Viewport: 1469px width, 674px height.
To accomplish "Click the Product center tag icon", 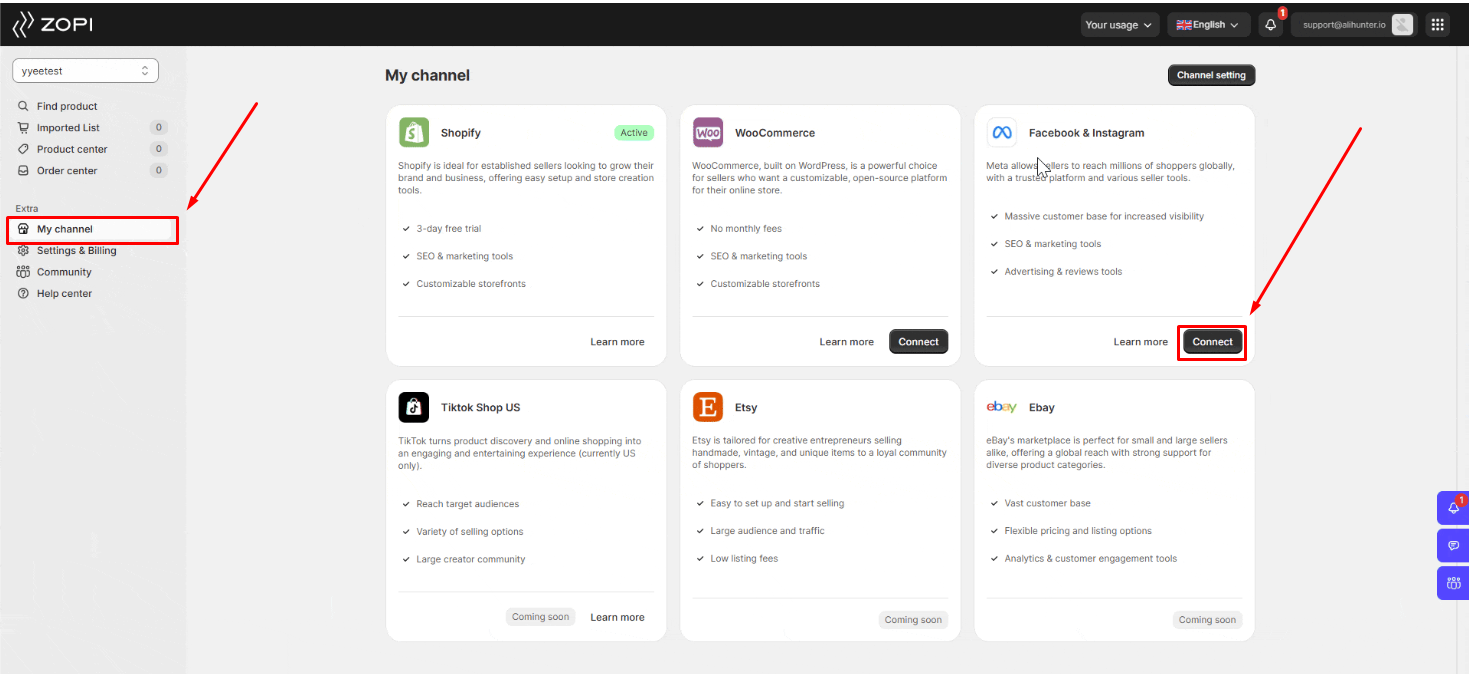I will point(23,149).
